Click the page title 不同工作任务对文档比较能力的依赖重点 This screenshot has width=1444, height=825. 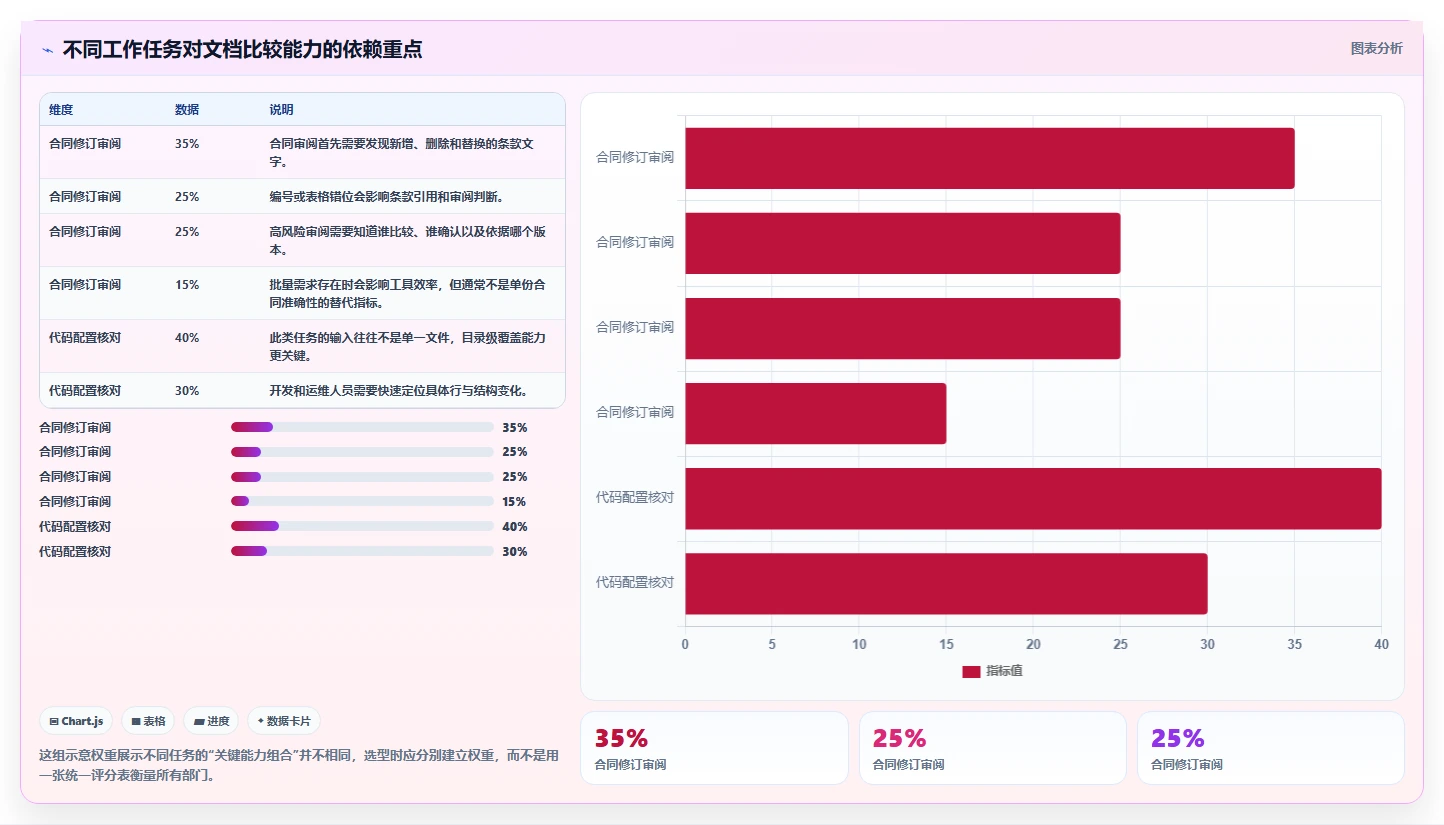point(242,49)
